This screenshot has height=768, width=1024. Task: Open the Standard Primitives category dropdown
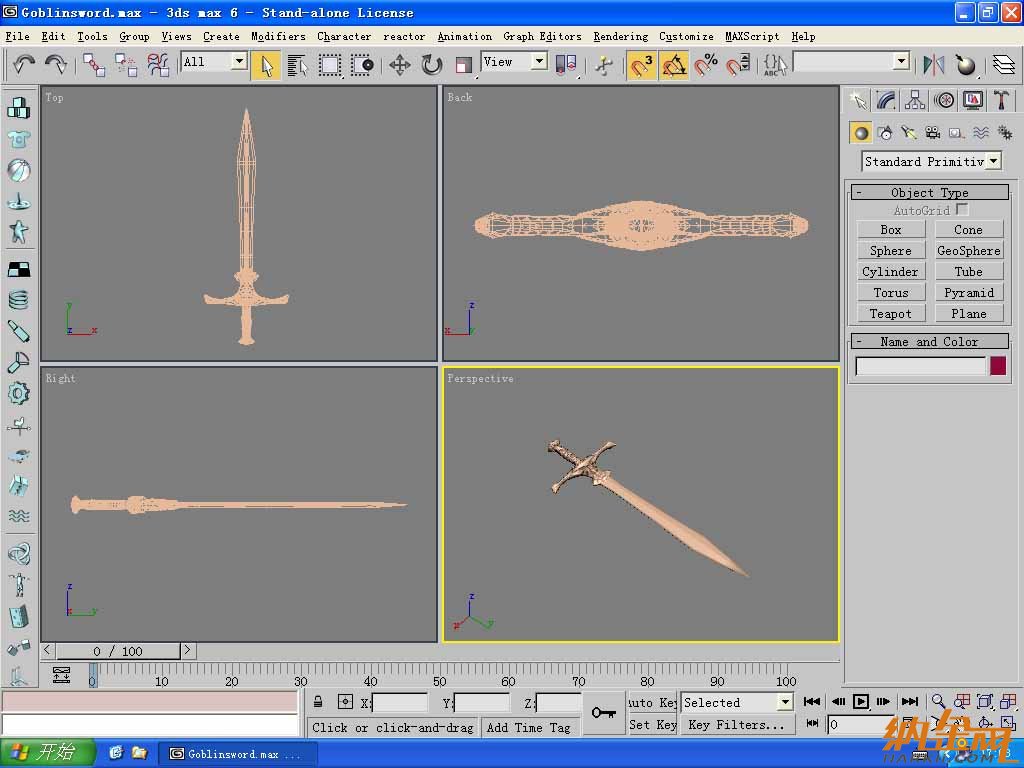pos(993,161)
